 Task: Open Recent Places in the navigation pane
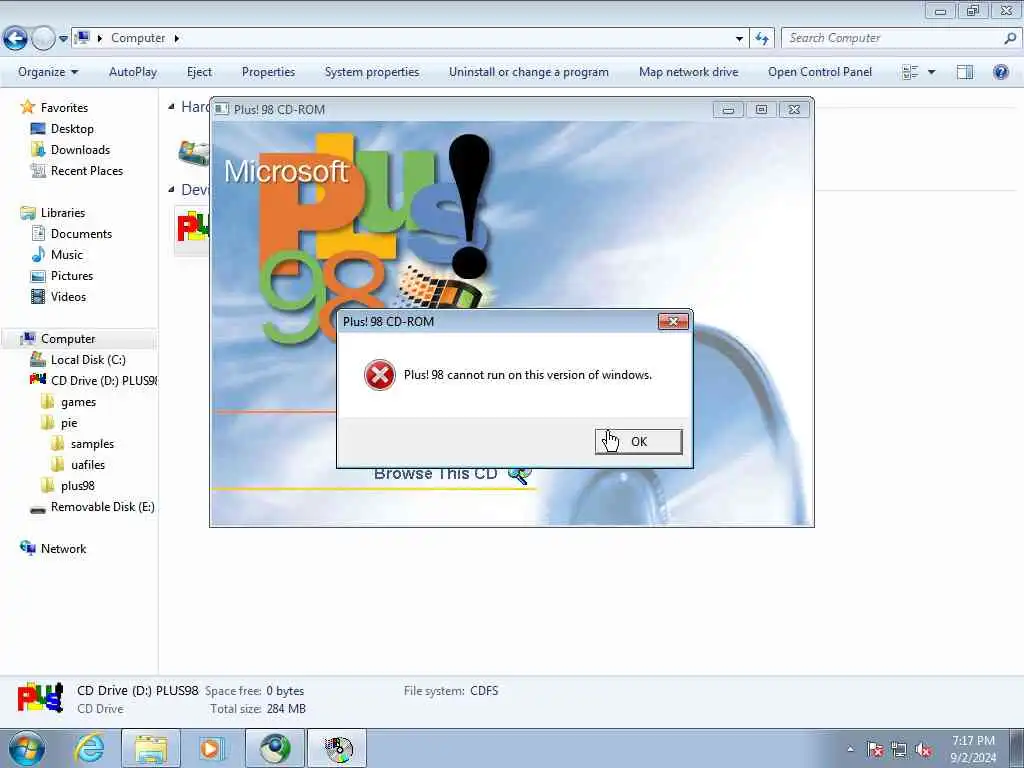point(87,170)
